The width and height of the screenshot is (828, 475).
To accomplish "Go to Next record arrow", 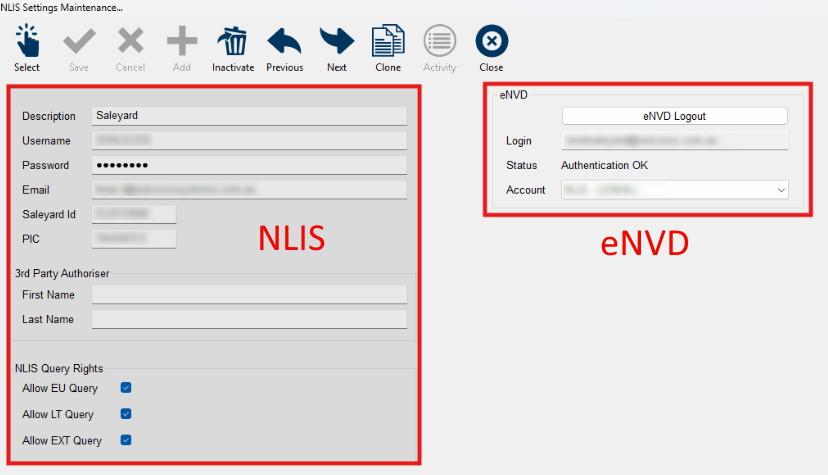I will pos(337,42).
